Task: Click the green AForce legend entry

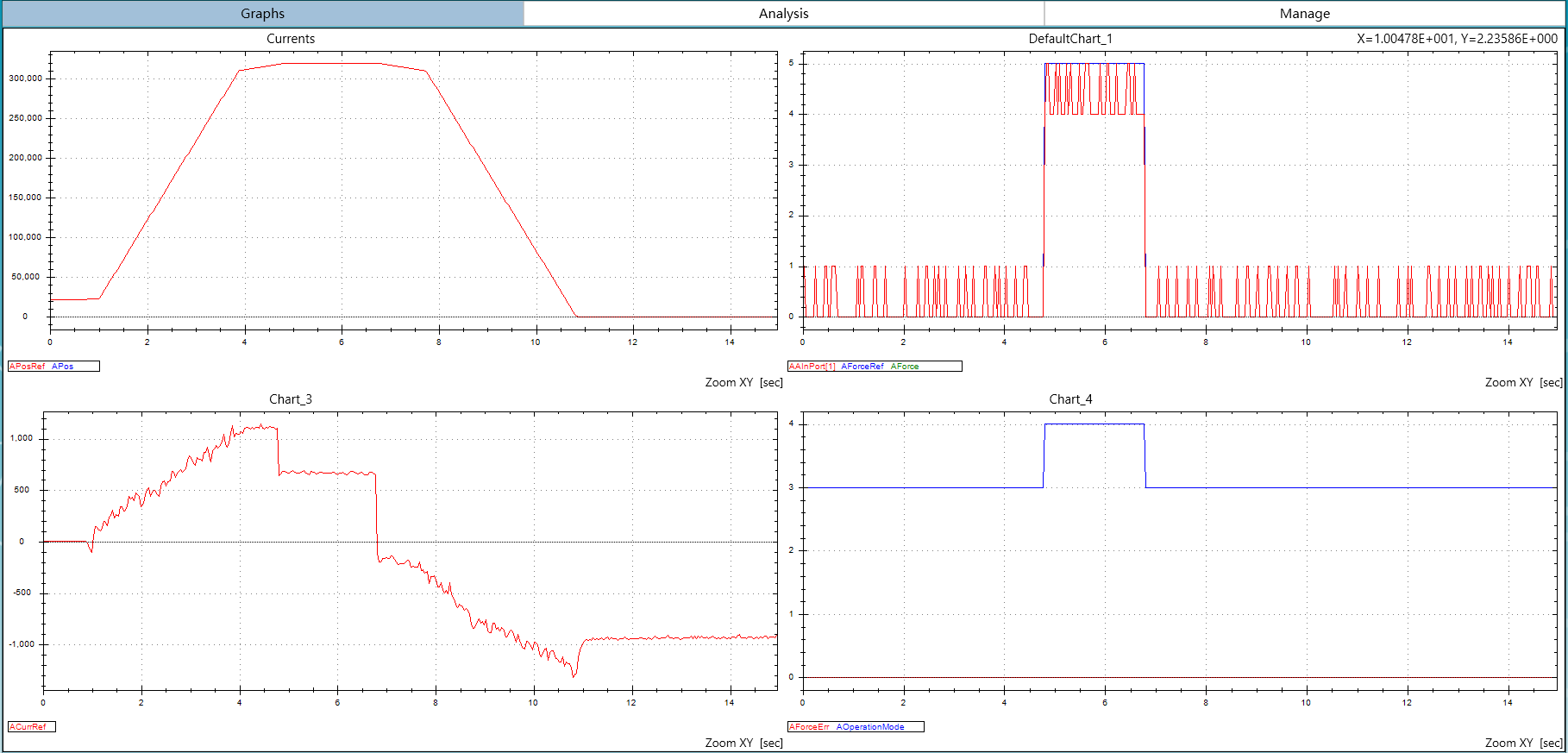Action: tap(905, 367)
